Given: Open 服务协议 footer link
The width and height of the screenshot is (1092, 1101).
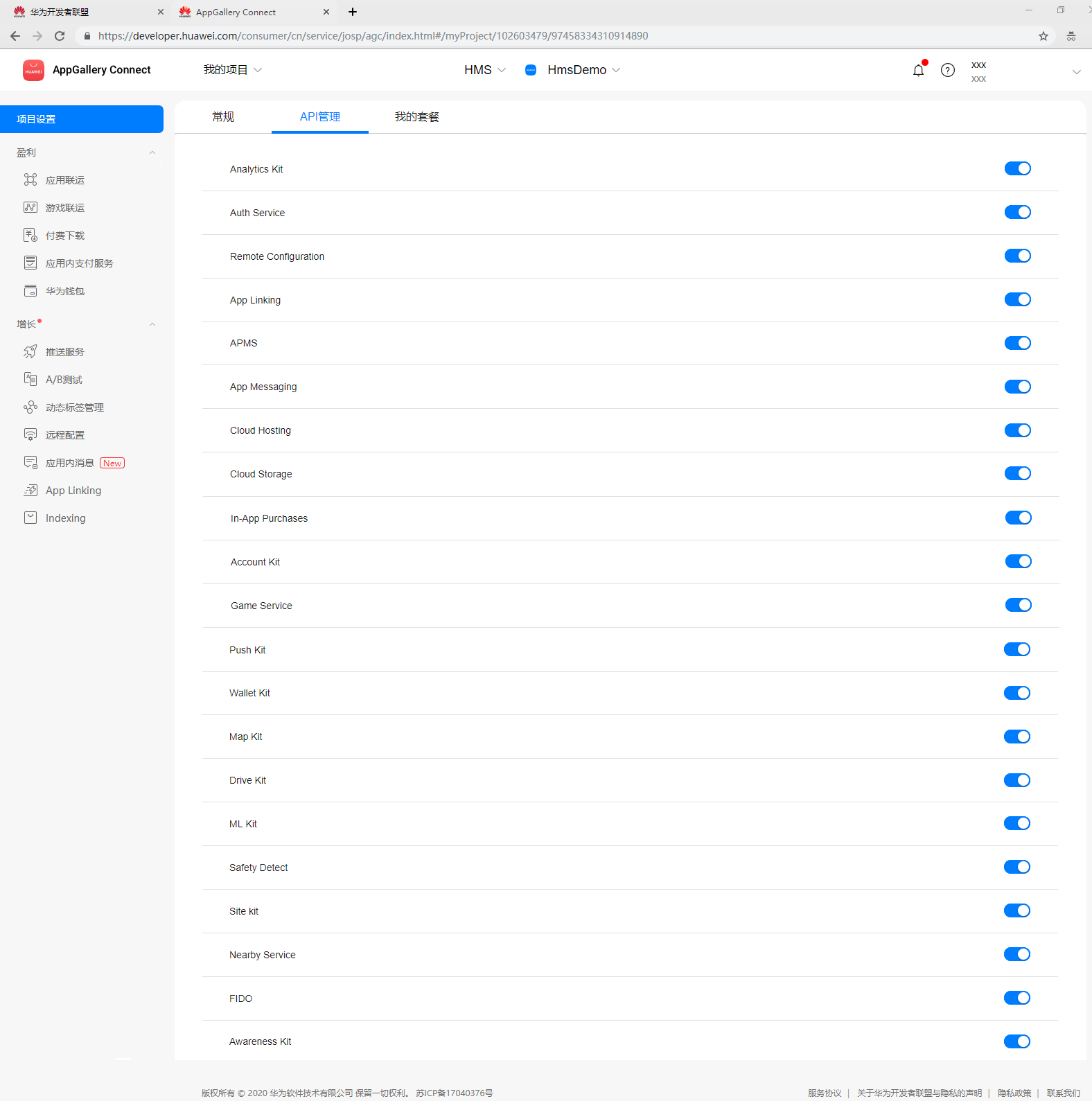Looking at the screenshot, I should pos(825,1093).
